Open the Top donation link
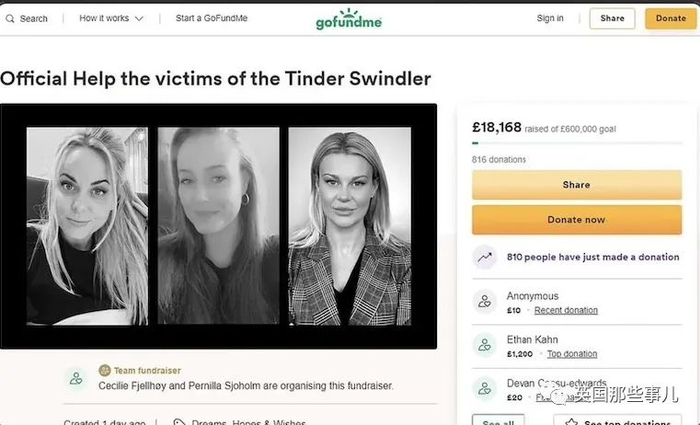 tap(572, 354)
